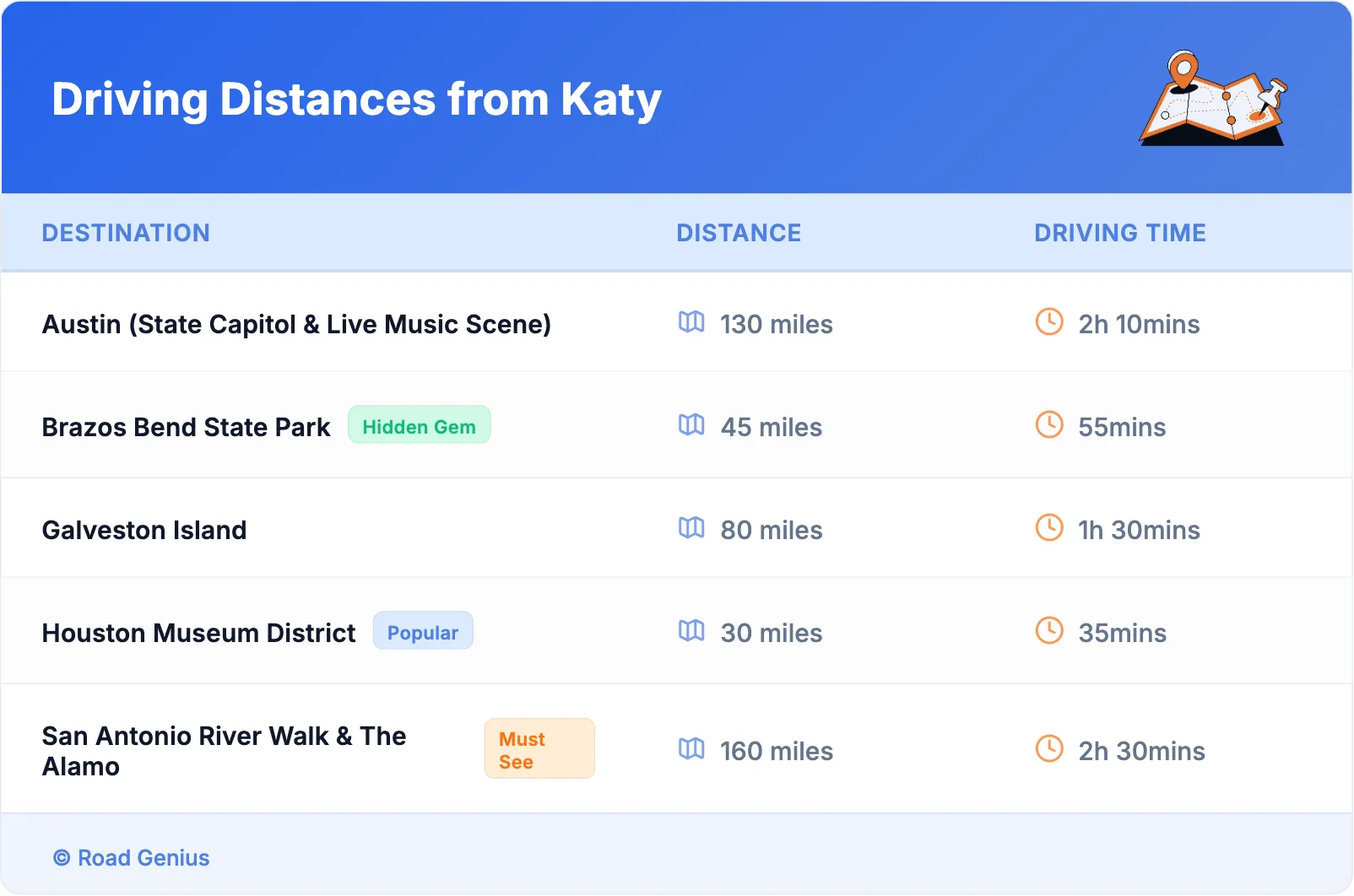Click the Hidden Gem badge
This screenshot has height=896, width=1354.
420,425
